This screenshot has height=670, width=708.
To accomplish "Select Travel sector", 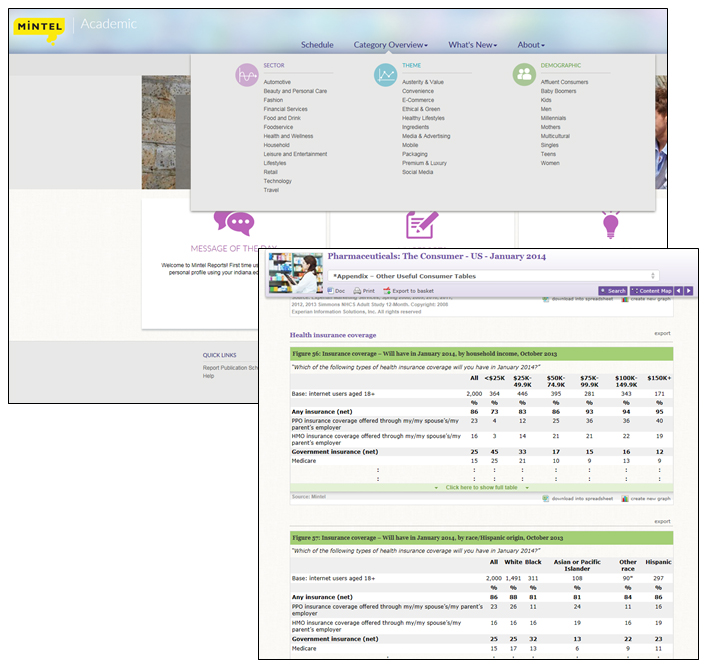I will [271, 191].
